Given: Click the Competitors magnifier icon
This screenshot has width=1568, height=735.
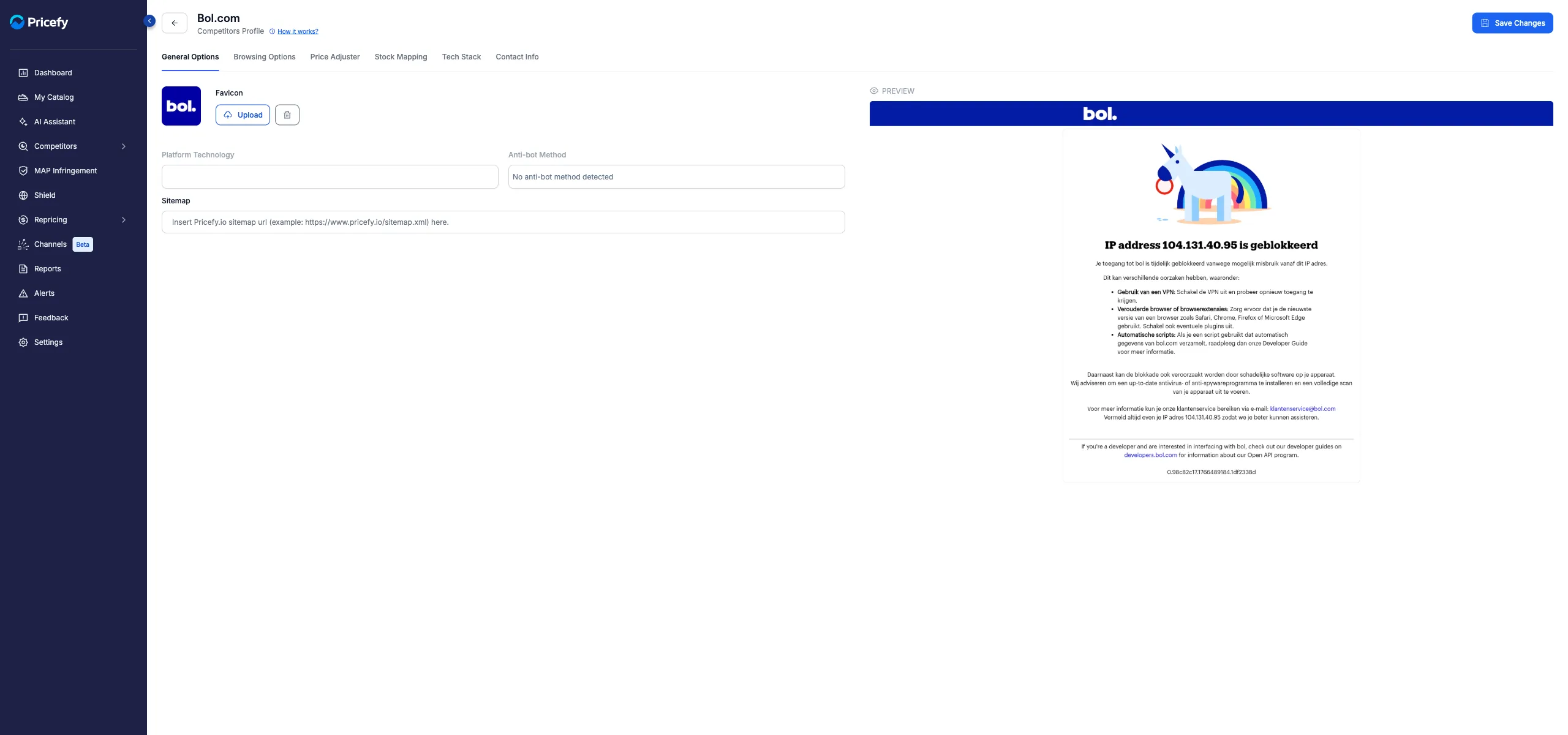Looking at the screenshot, I should 23,146.
